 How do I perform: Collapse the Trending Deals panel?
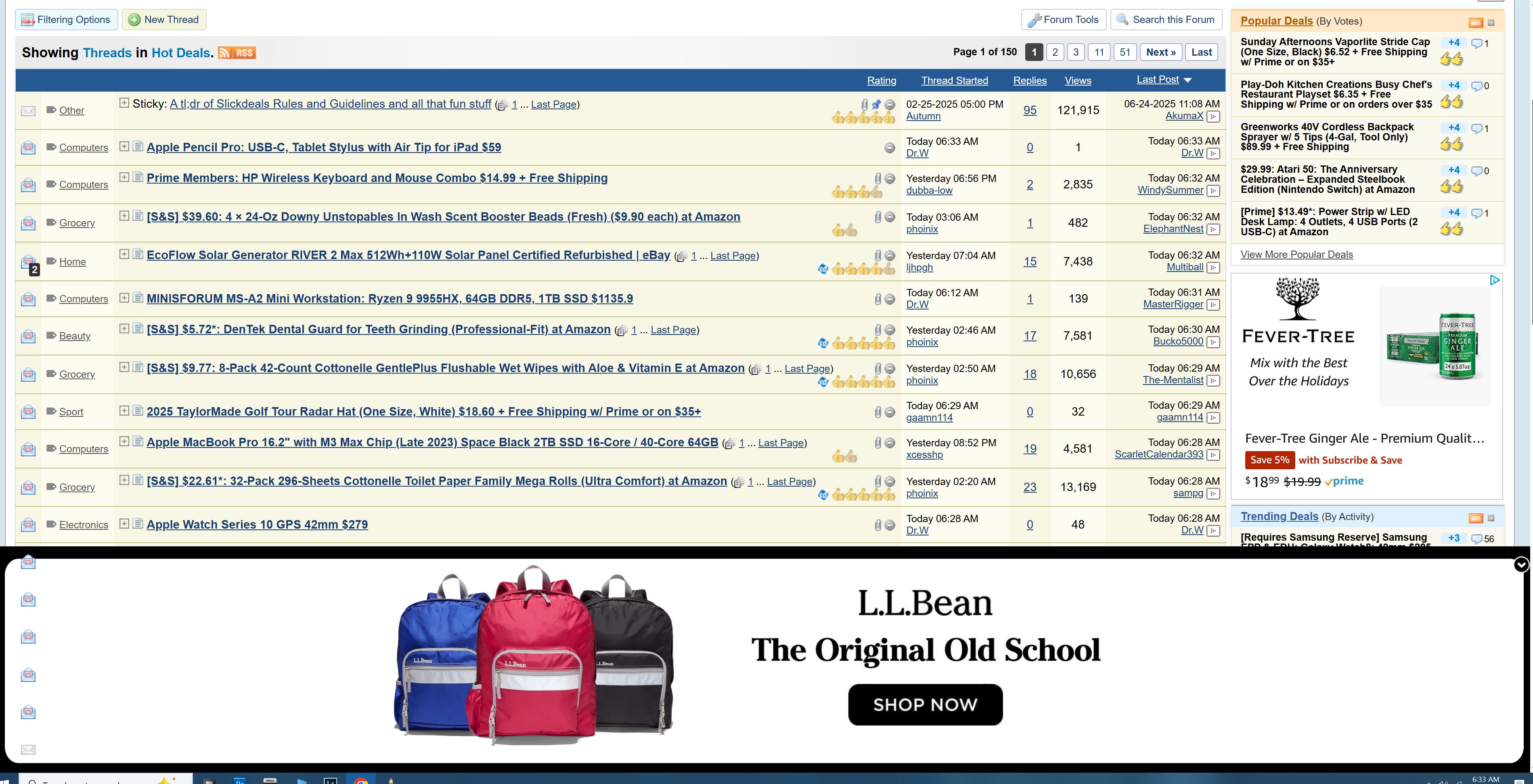(1491, 518)
